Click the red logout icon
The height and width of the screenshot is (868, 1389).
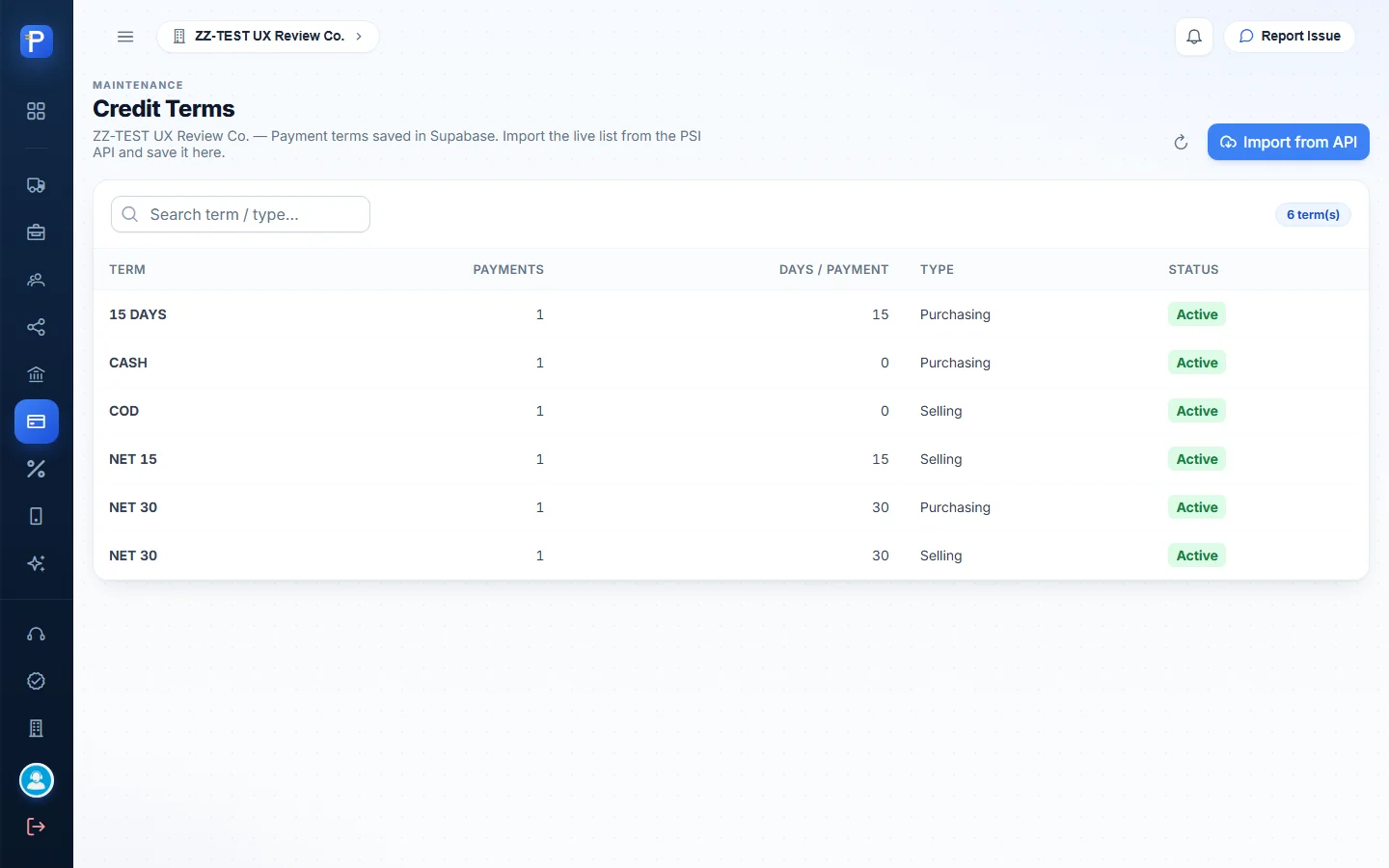pos(37,827)
